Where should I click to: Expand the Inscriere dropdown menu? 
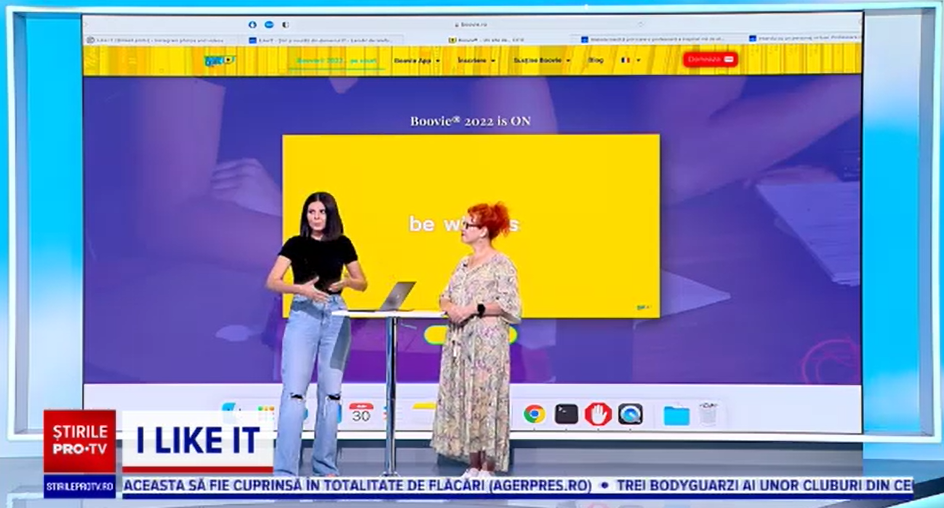coord(476,61)
